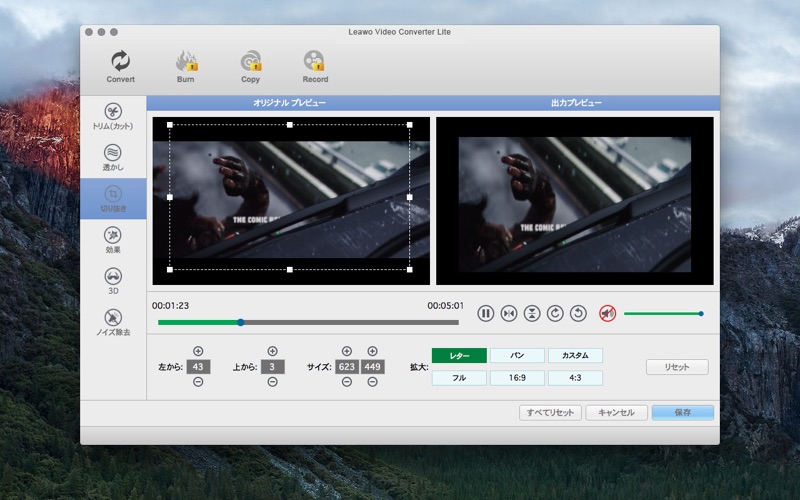This screenshot has width=800, height=500.
Task: Click the 出力プレビュー header
Action: (576, 103)
